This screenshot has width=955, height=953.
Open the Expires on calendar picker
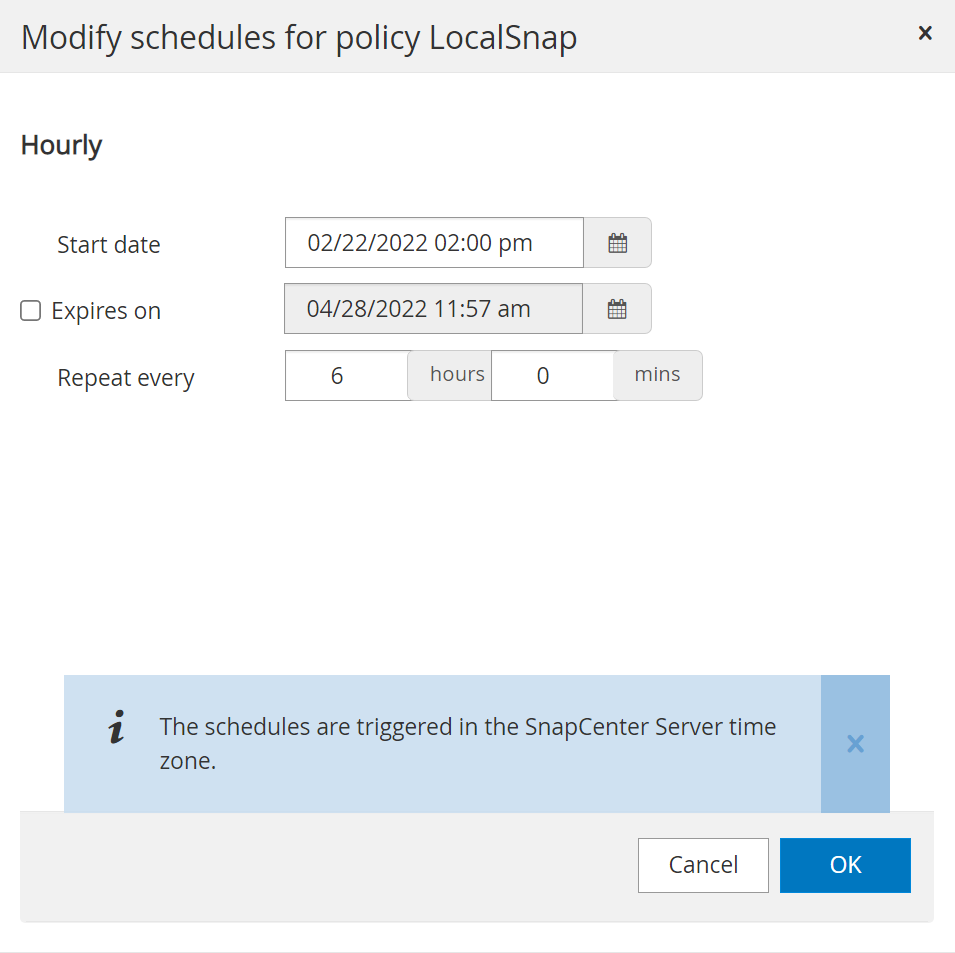click(x=617, y=309)
